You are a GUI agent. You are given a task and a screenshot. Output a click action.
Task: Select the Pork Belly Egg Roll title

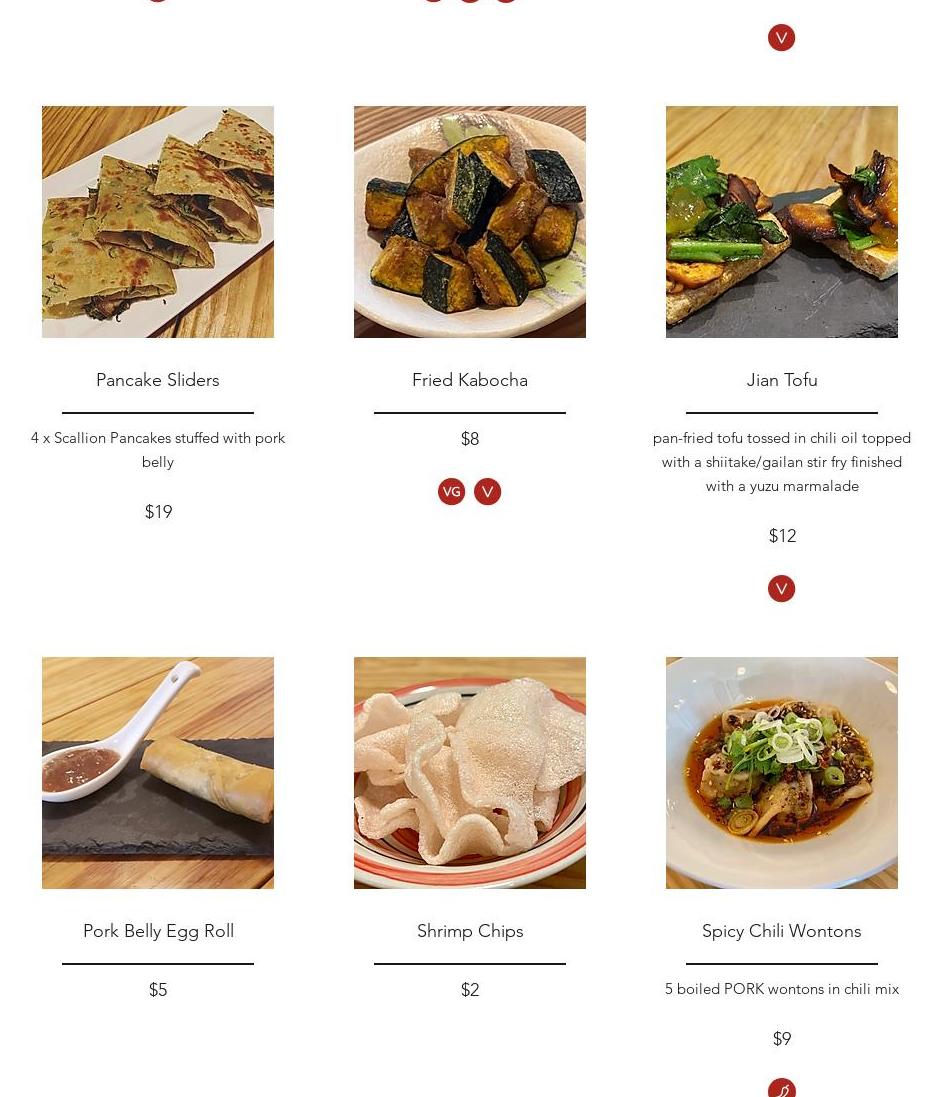click(159, 931)
